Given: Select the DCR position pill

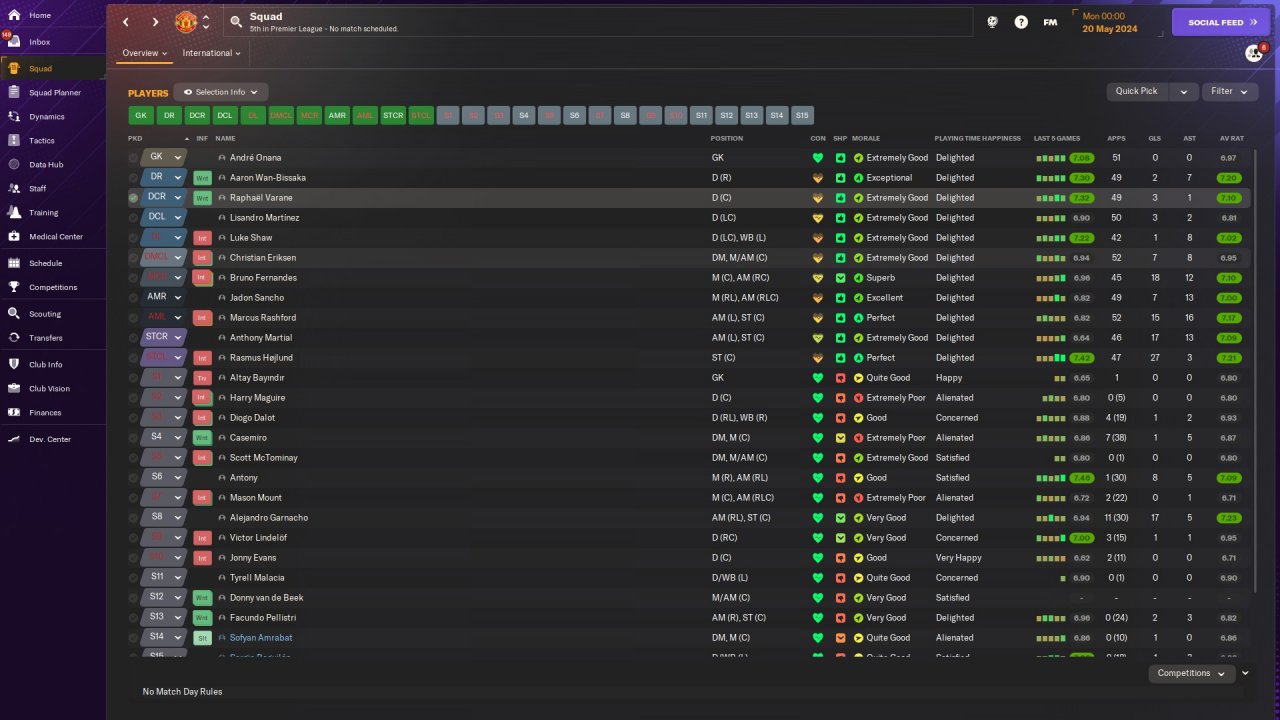Looking at the screenshot, I should tap(197, 115).
